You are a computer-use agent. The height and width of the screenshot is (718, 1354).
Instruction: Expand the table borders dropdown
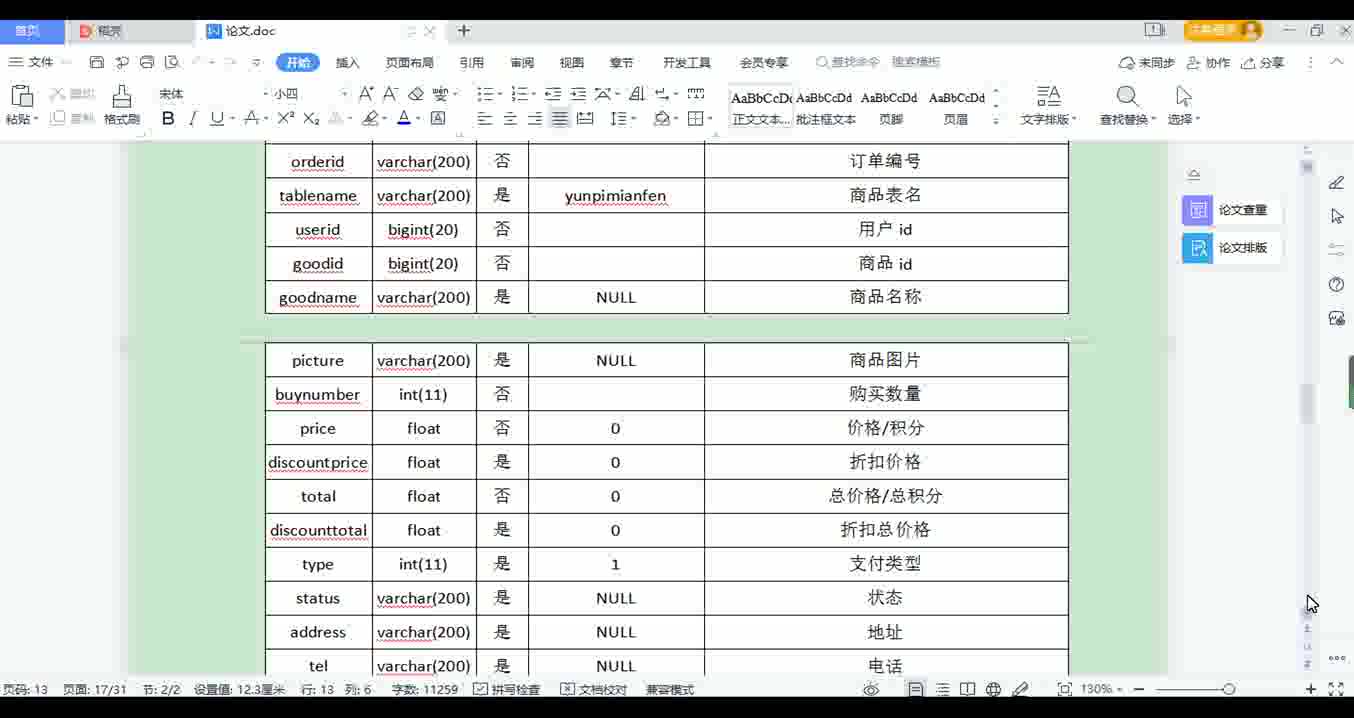(x=711, y=119)
